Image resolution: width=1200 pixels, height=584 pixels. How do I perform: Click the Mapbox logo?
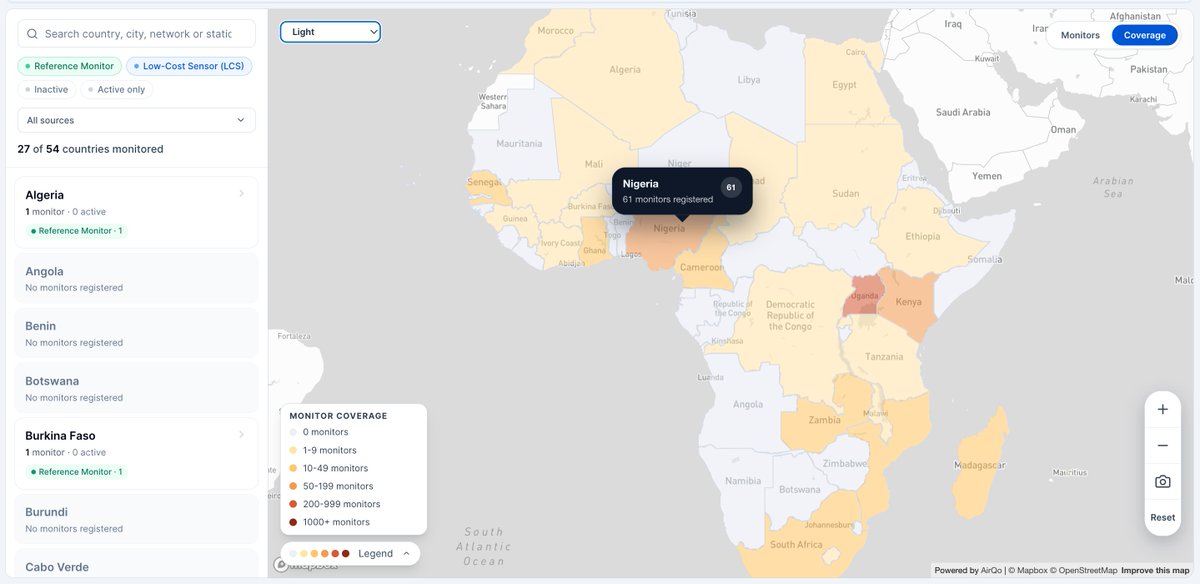point(308,565)
